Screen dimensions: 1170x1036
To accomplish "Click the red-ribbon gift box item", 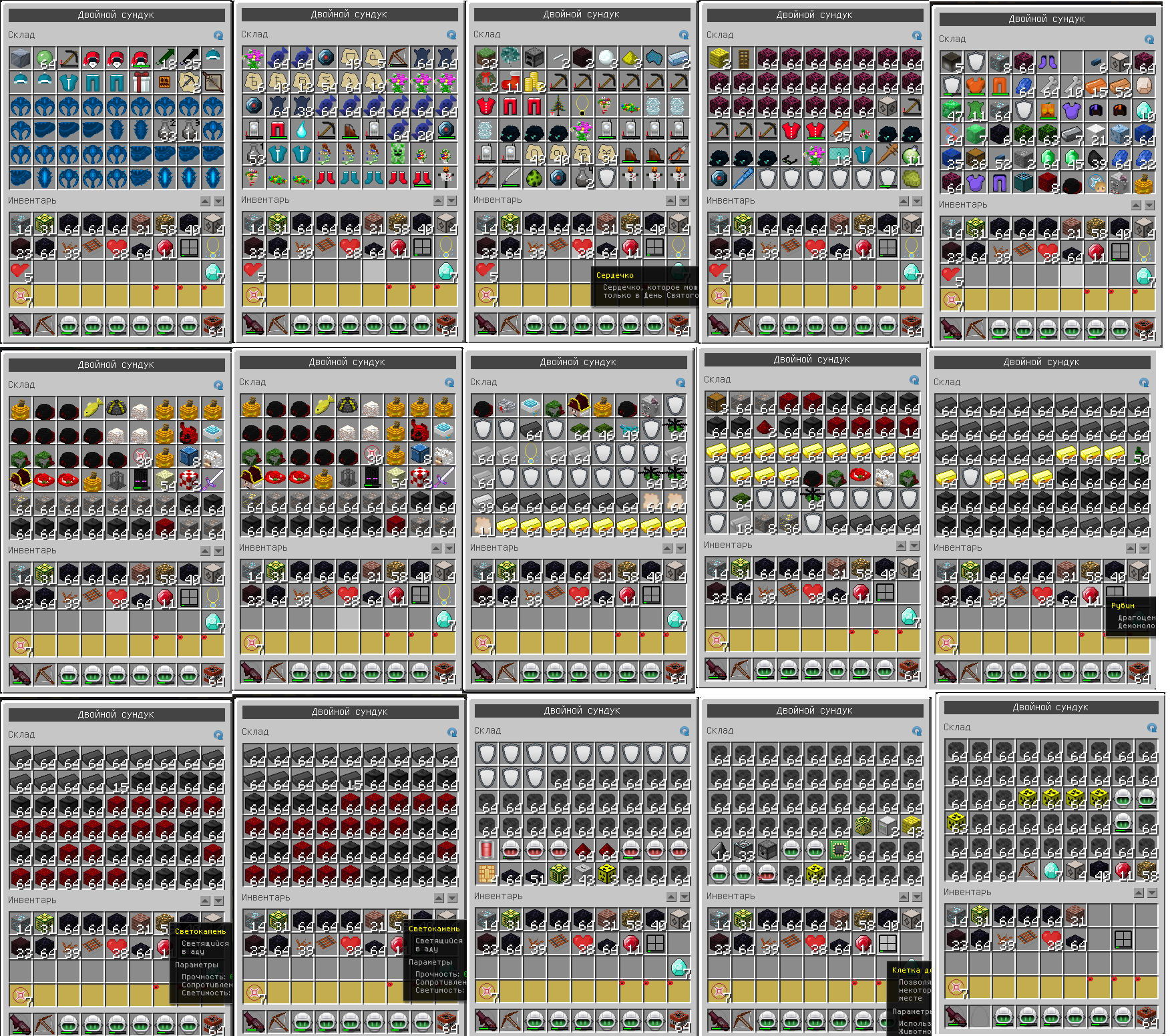I will (x=141, y=83).
